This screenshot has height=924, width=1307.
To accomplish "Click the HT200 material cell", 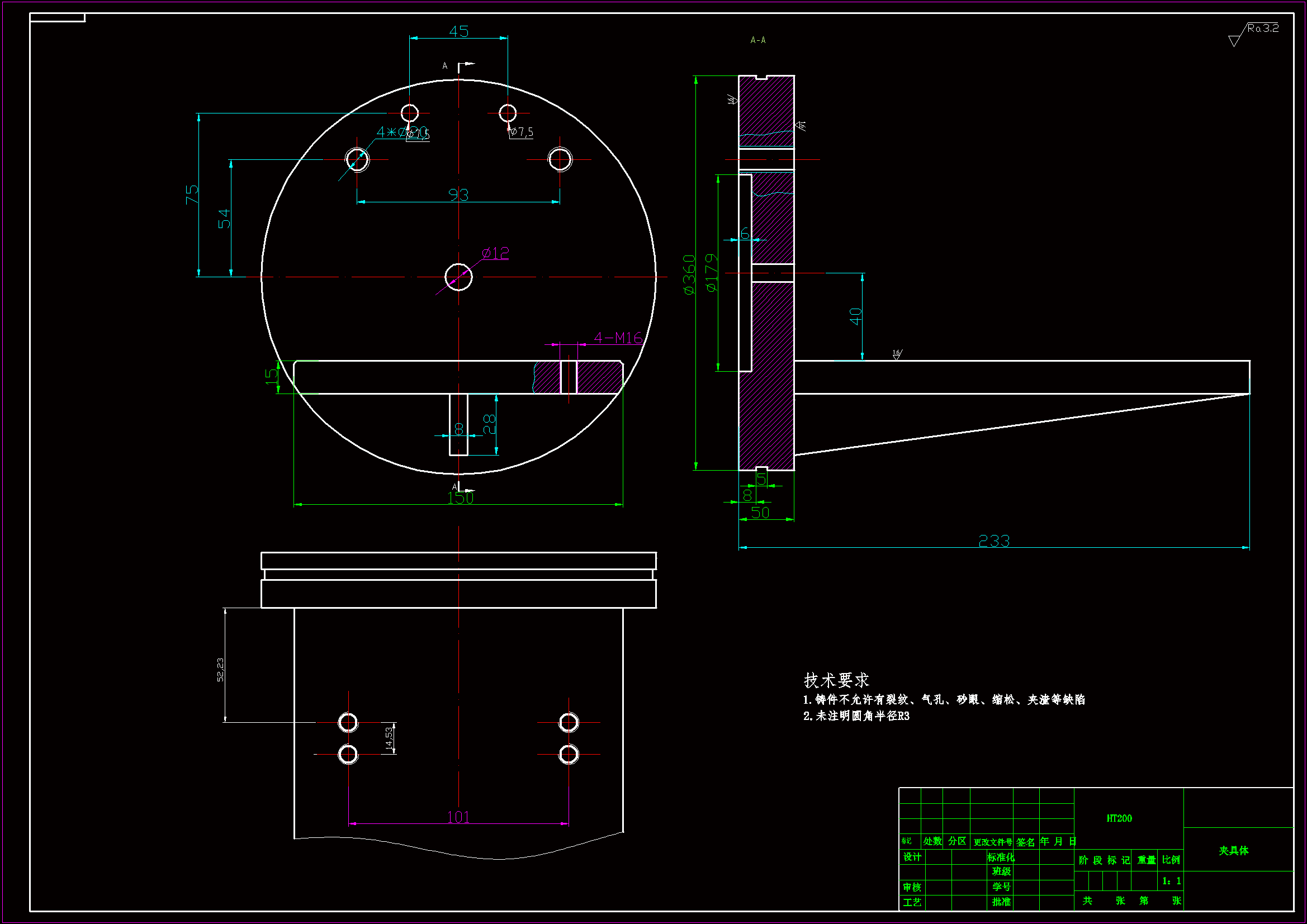I will click(1119, 819).
